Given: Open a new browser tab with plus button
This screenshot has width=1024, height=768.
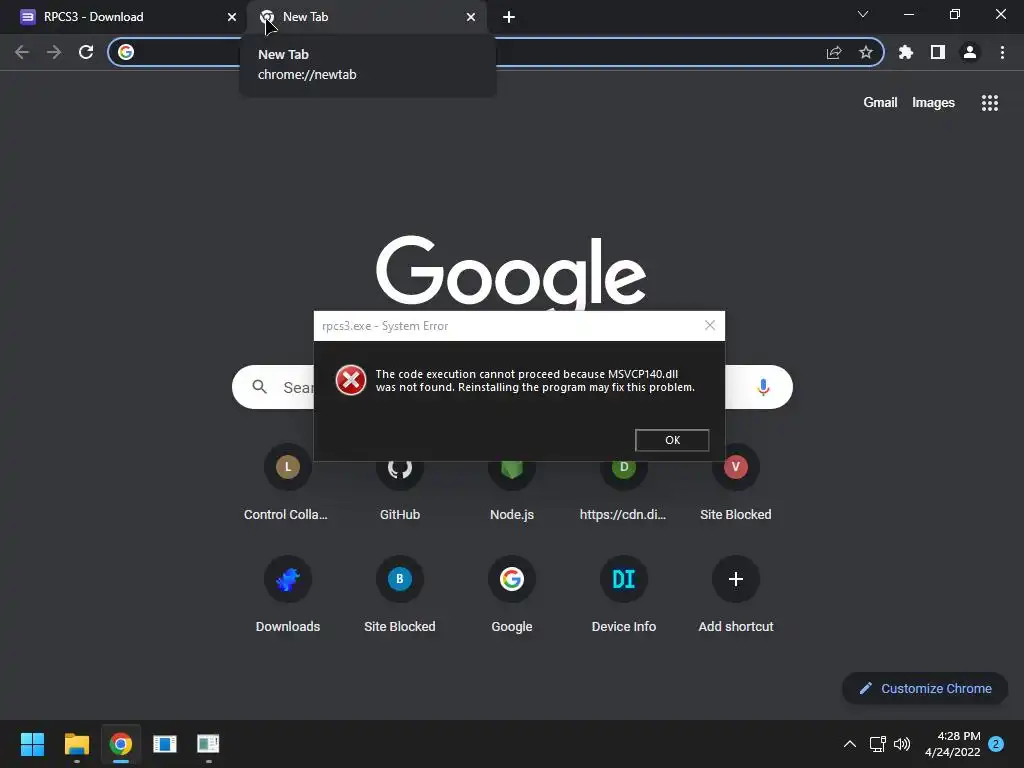Looking at the screenshot, I should (x=509, y=17).
